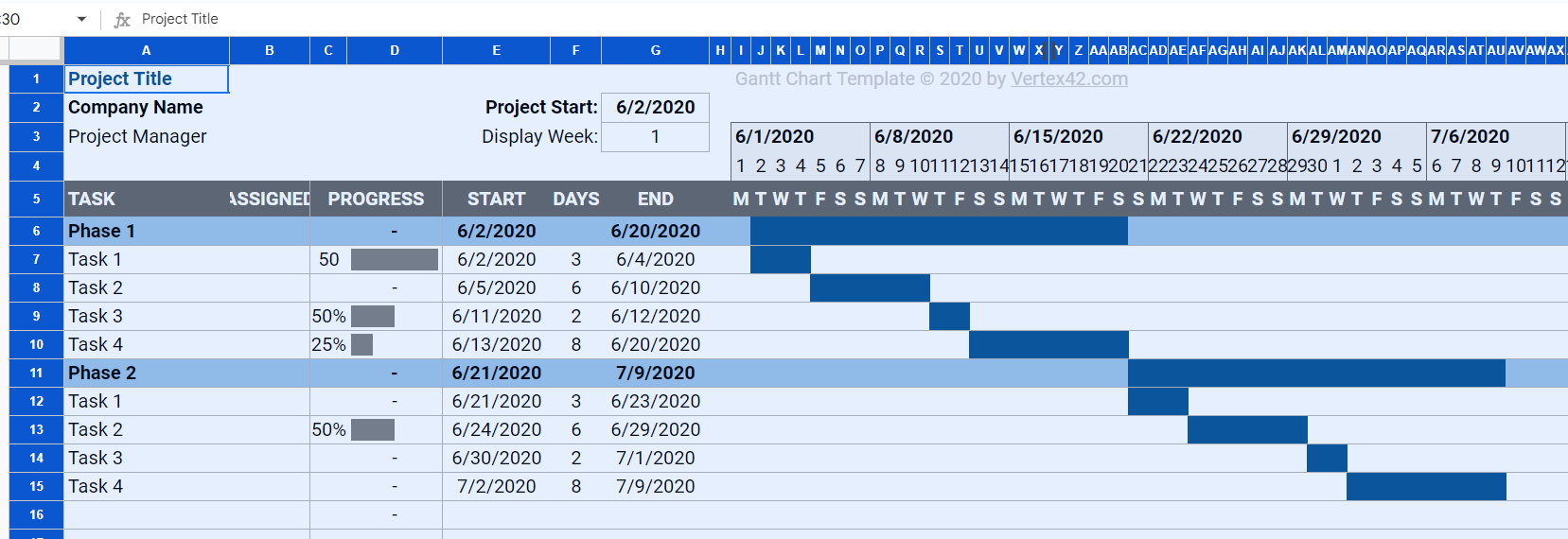The height and width of the screenshot is (539, 1568).
Task: Select the Display Week value cell
Action: 655,136
